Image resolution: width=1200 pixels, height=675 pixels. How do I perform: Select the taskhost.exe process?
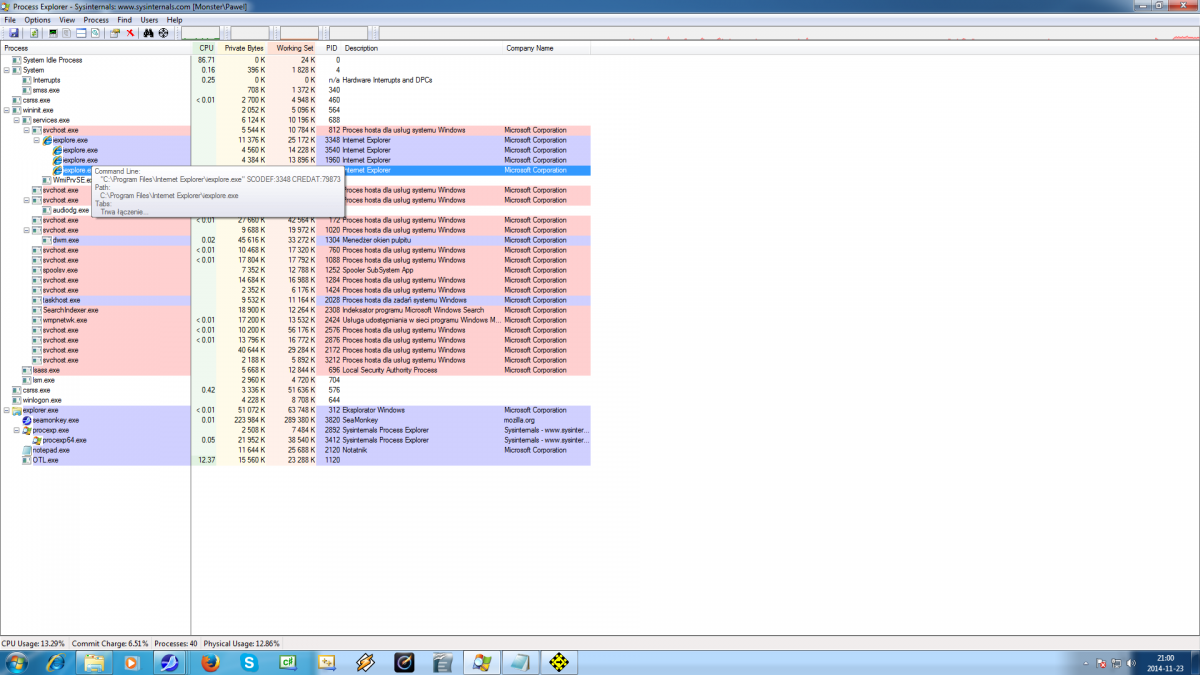[296, 300]
